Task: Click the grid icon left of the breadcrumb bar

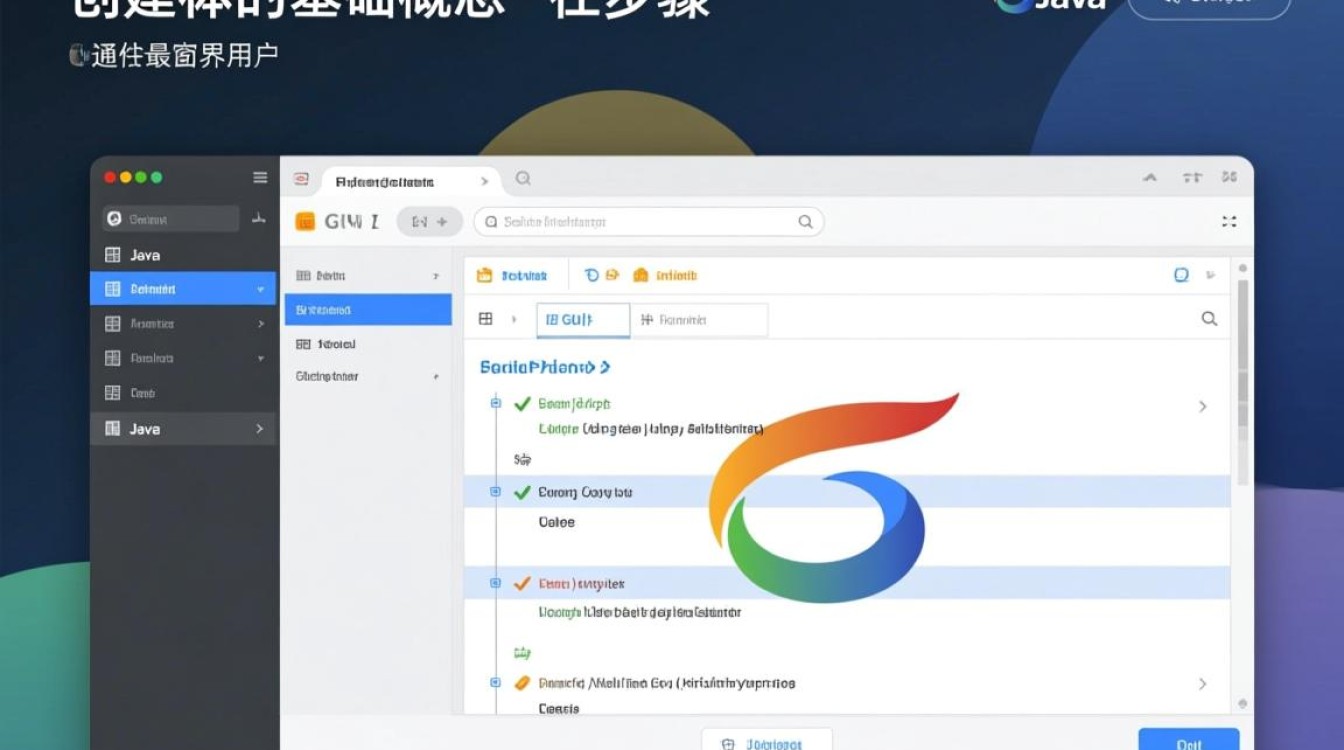Action: pos(485,318)
